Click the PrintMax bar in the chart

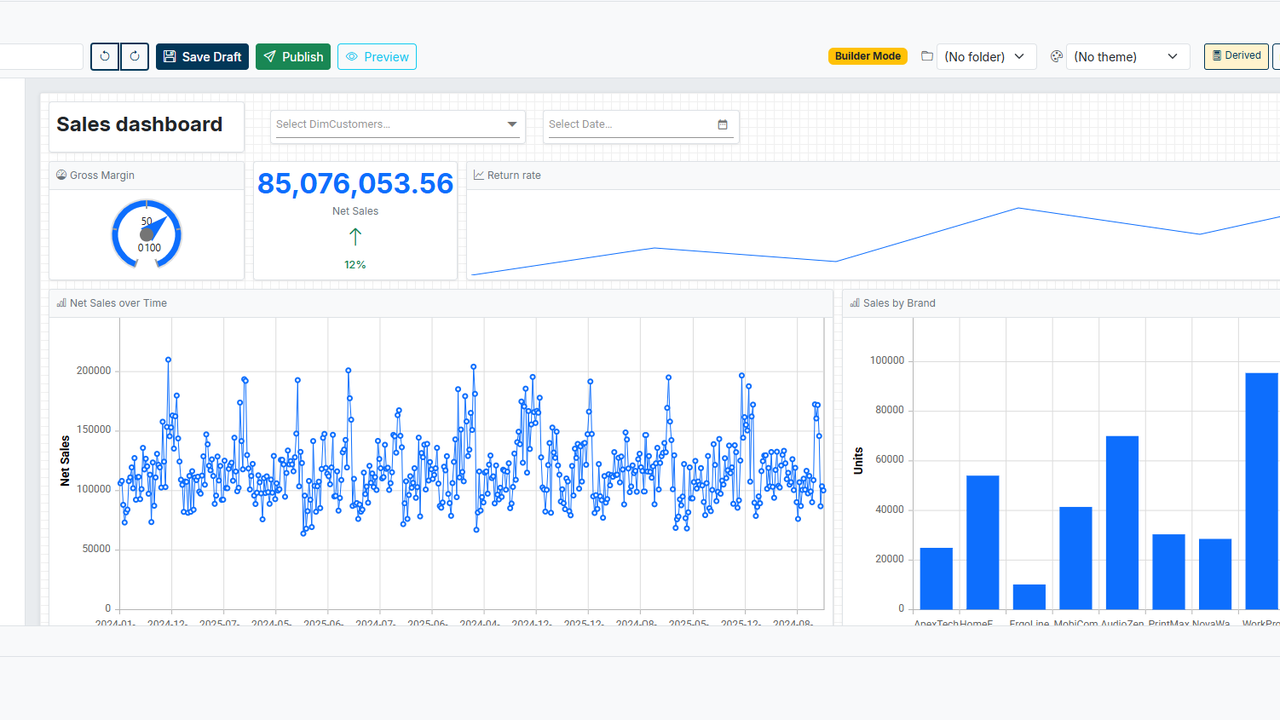[1168, 571]
